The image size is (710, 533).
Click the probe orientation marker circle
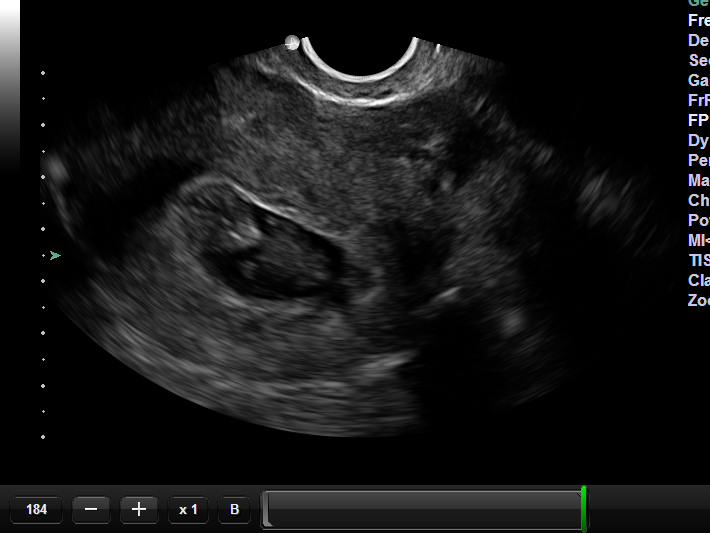pyautogui.click(x=292, y=43)
